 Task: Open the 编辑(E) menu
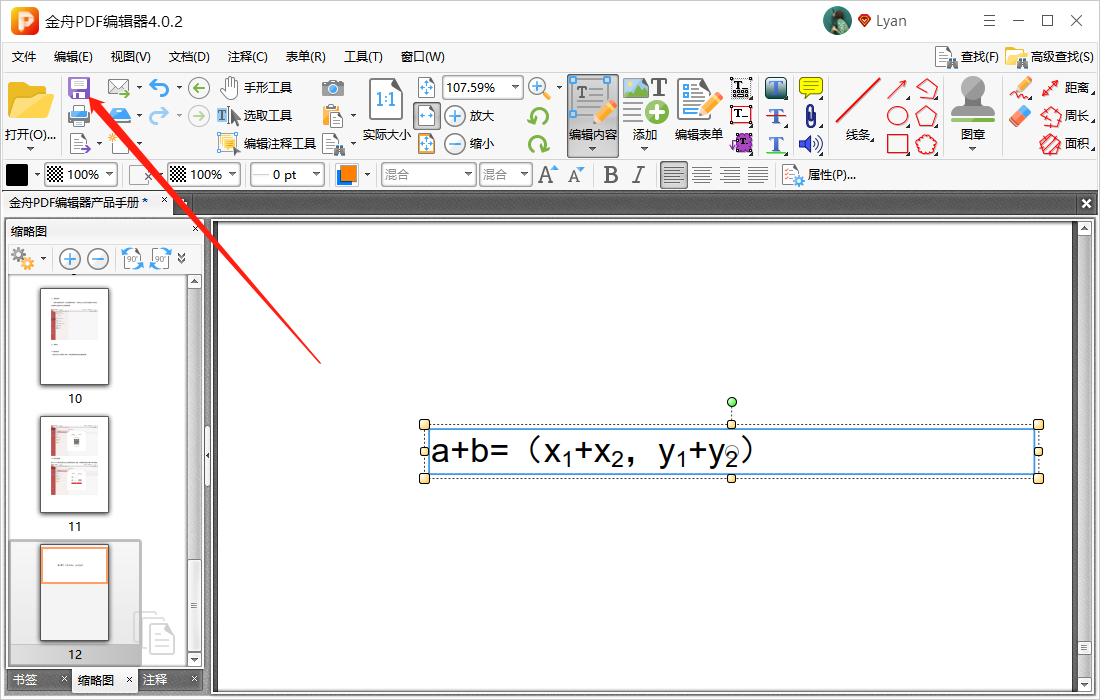(x=73, y=57)
